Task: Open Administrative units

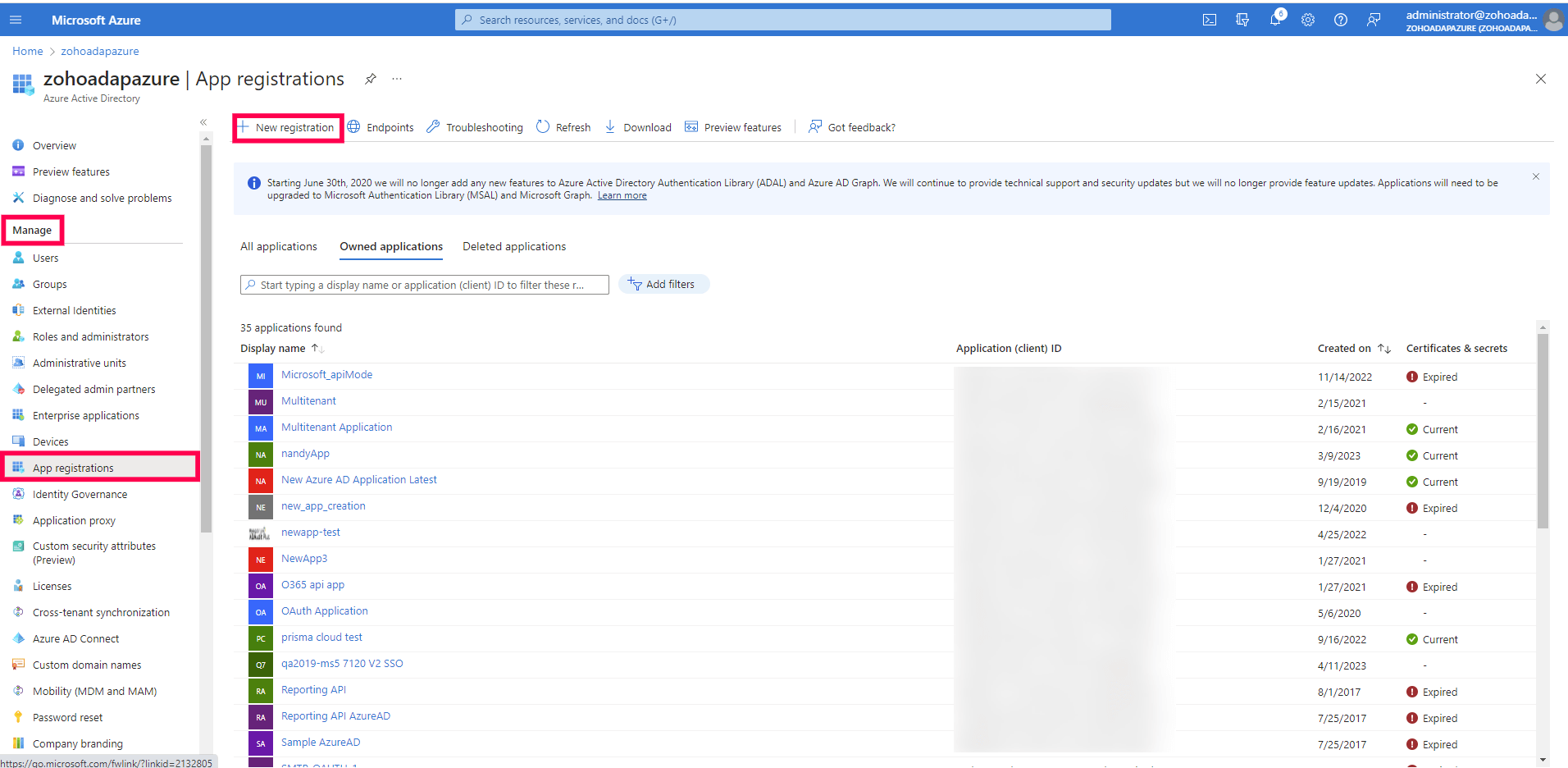Action: click(80, 363)
